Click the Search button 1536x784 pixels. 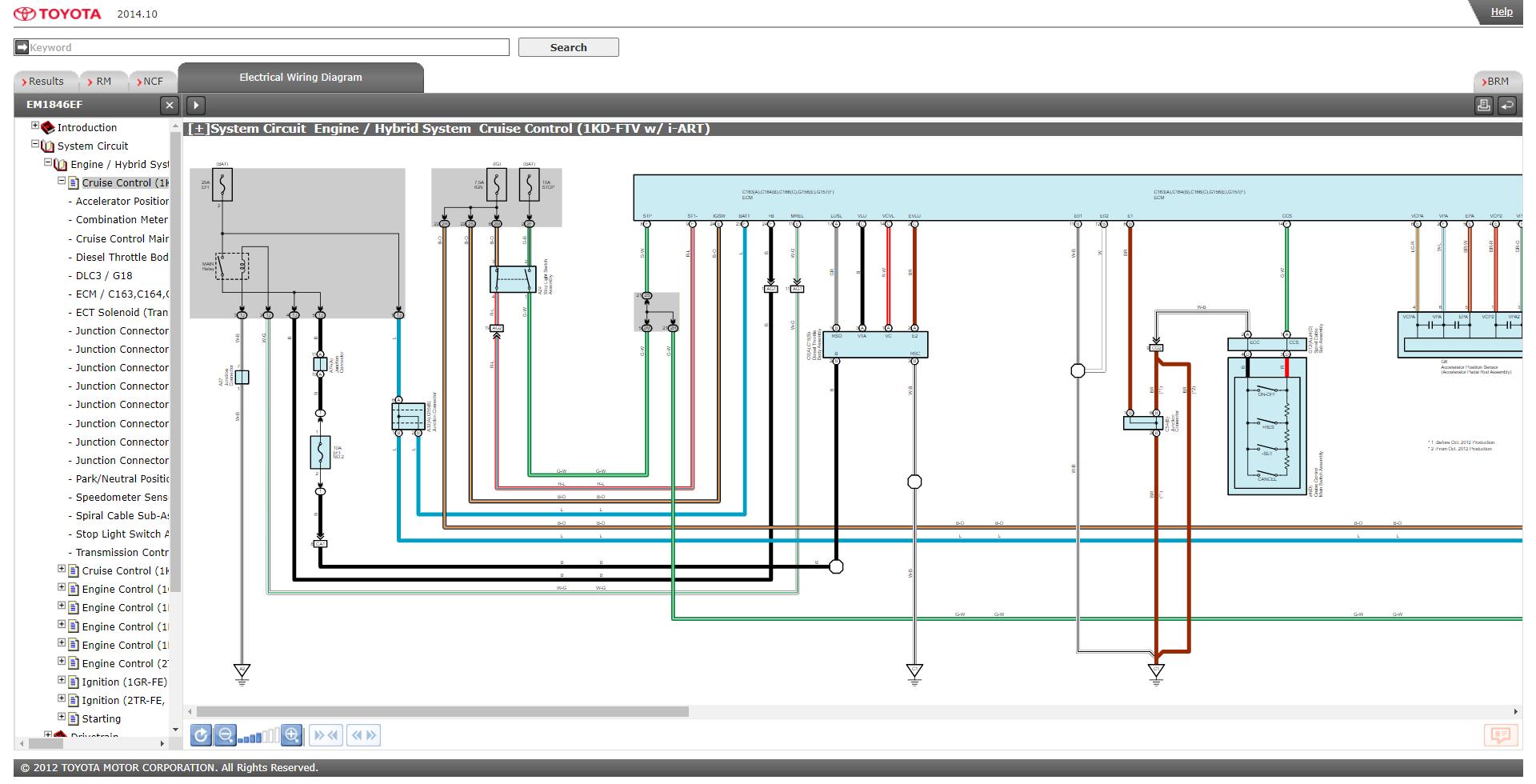click(568, 47)
